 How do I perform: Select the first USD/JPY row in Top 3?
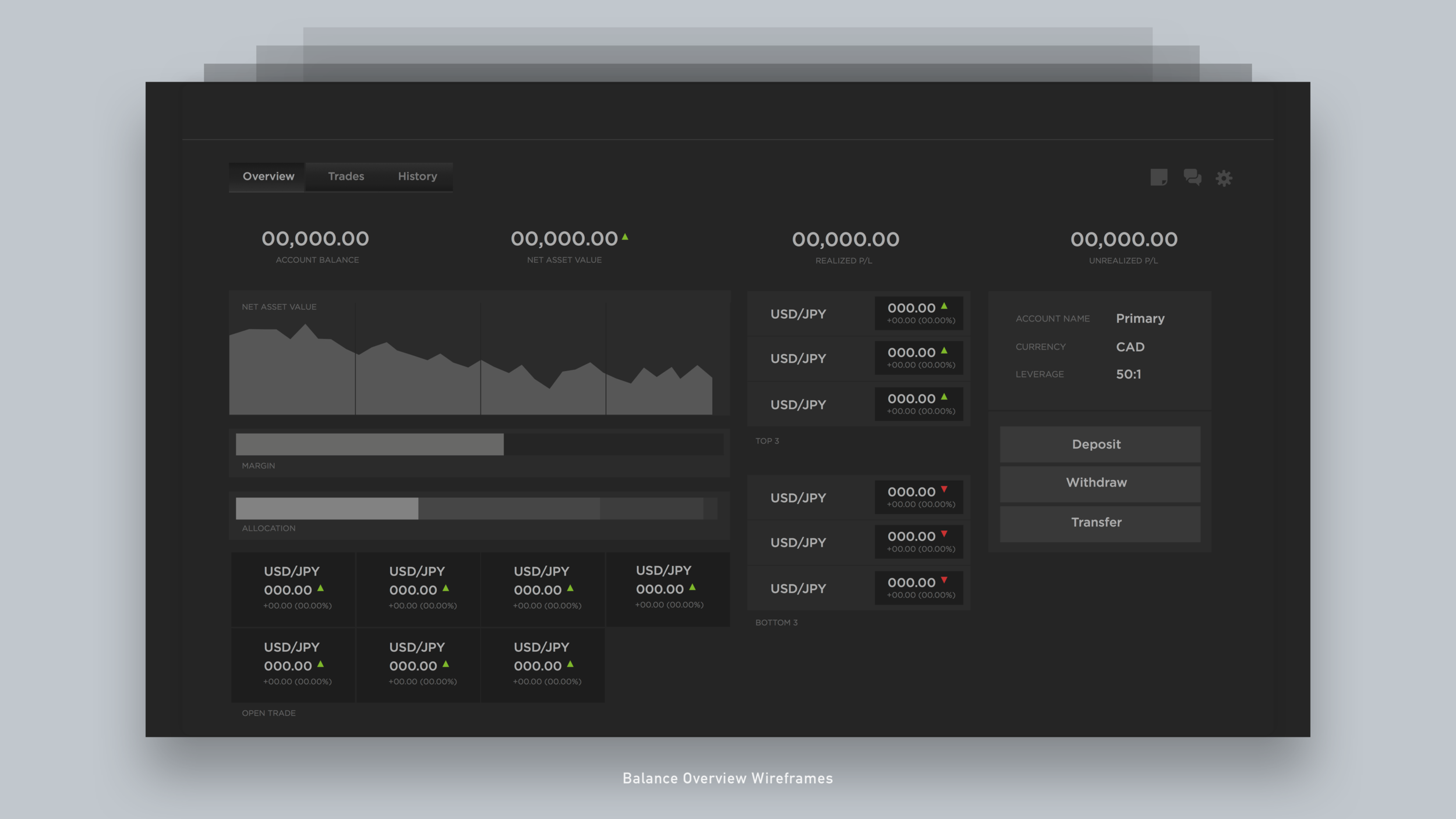[858, 314]
